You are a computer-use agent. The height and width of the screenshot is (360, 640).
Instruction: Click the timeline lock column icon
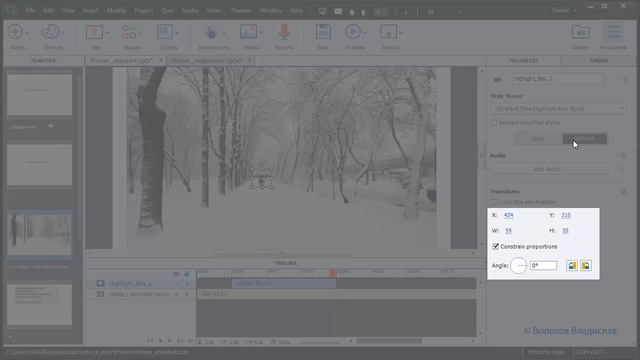187,274
